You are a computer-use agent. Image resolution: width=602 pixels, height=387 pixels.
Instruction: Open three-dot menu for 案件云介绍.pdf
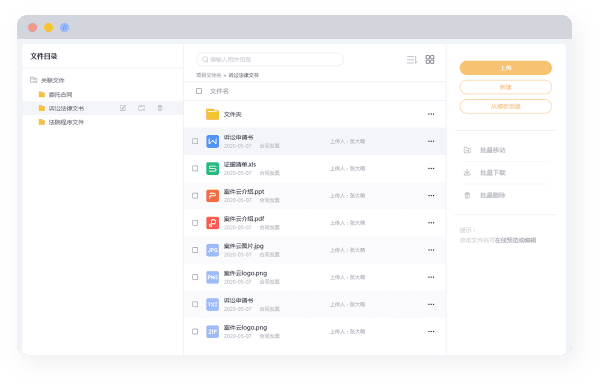tap(431, 223)
